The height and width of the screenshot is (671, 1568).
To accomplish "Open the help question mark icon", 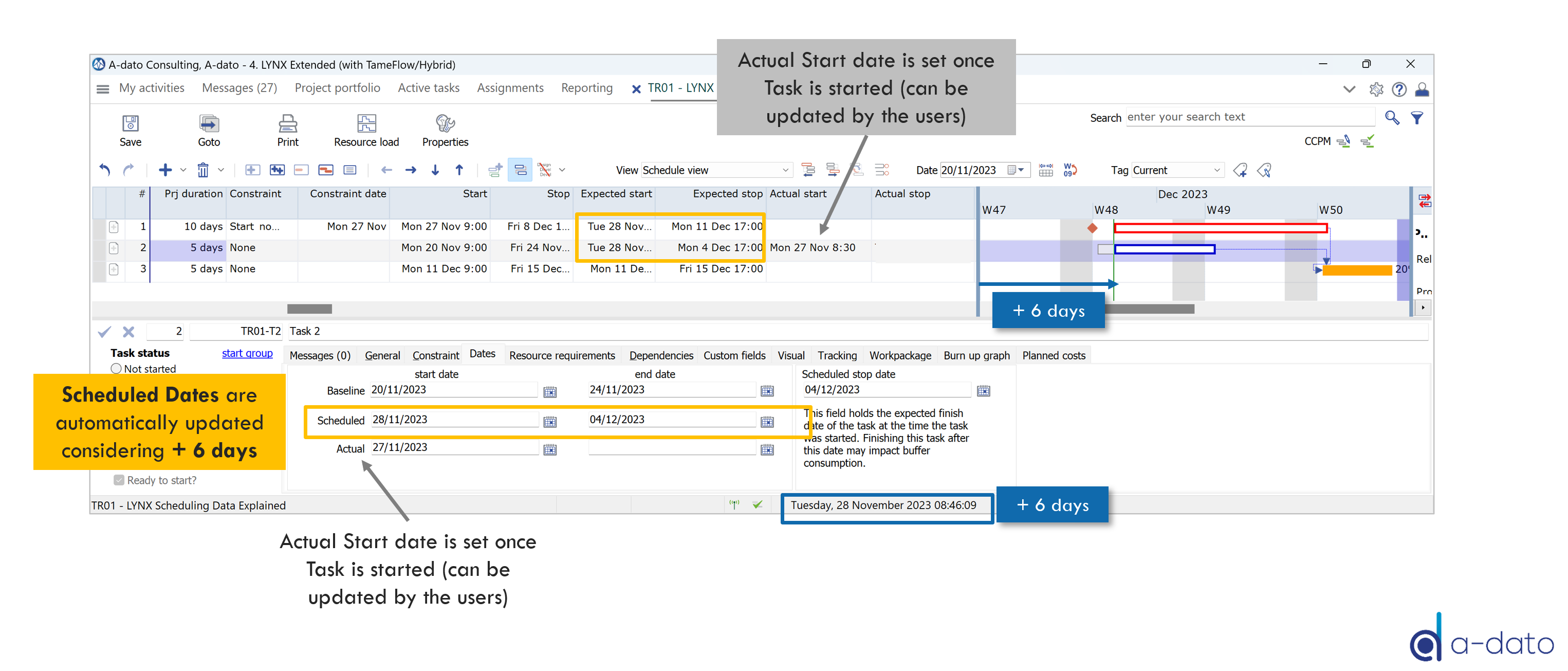I will point(1399,89).
